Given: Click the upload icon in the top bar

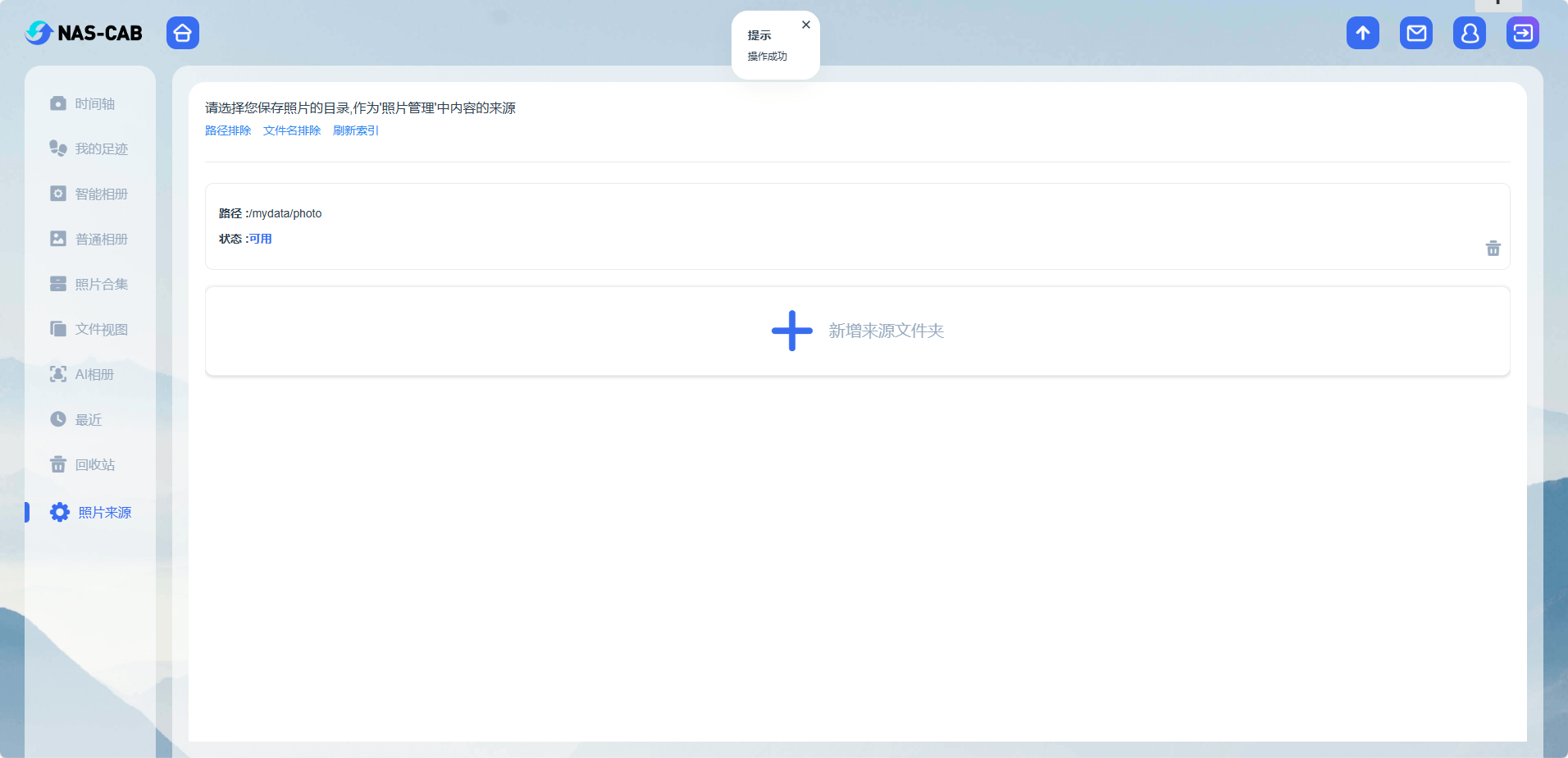Looking at the screenshot, I should tap(1362, 33).
